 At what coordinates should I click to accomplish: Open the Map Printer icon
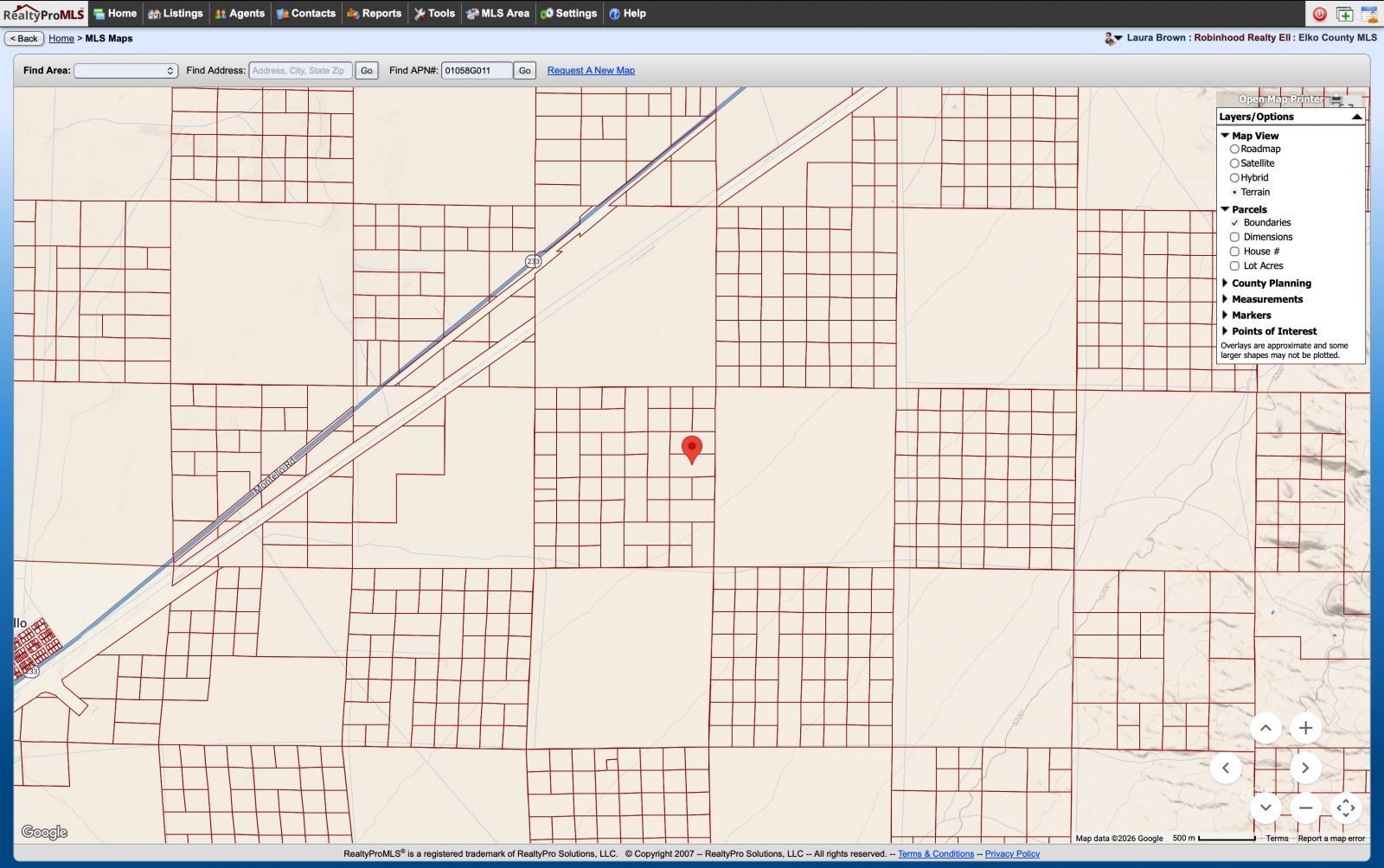[x=1336, y=99]
